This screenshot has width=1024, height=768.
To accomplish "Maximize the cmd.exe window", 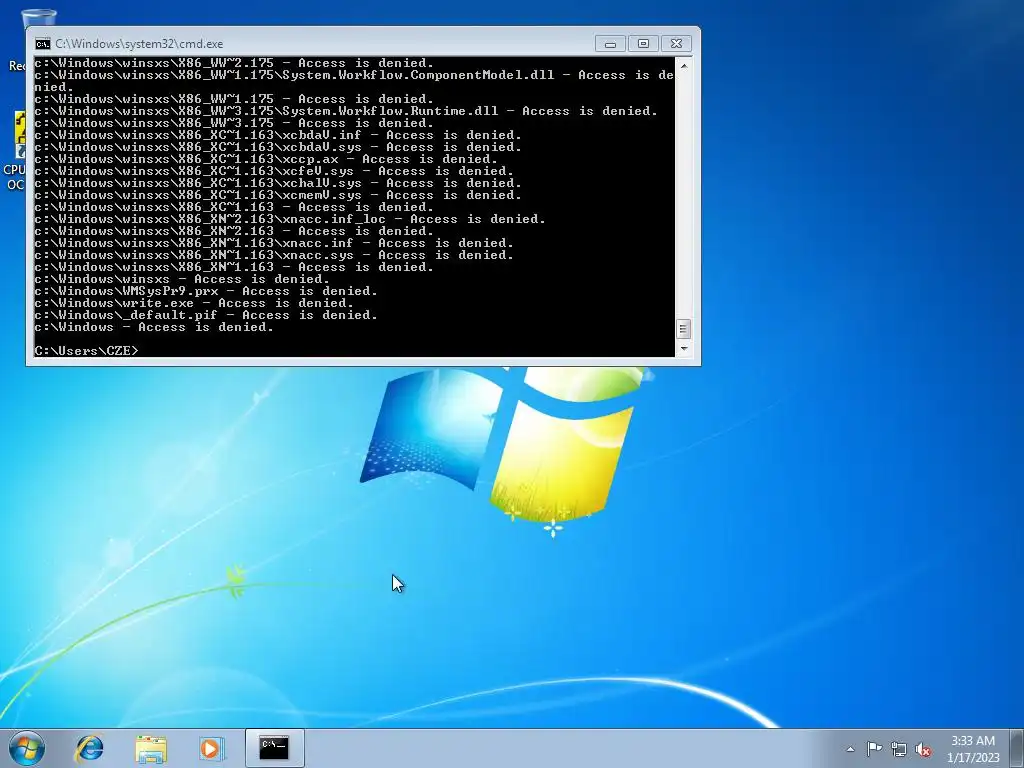I will tap(643, 44).
